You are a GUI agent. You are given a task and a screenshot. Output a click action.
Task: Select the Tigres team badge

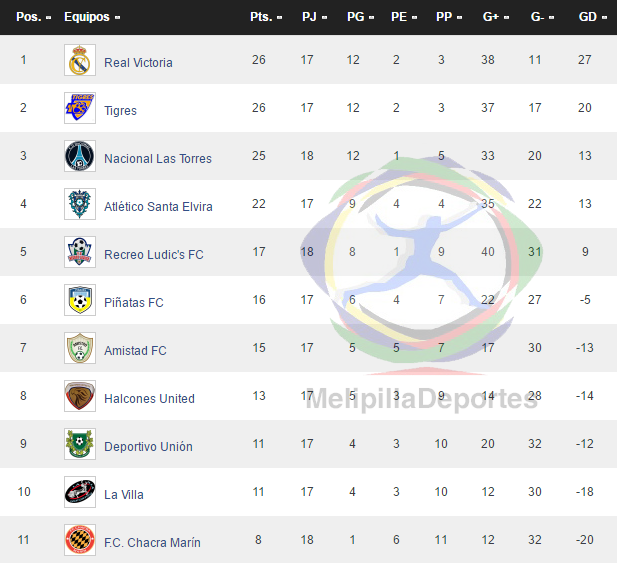(80, 108)
